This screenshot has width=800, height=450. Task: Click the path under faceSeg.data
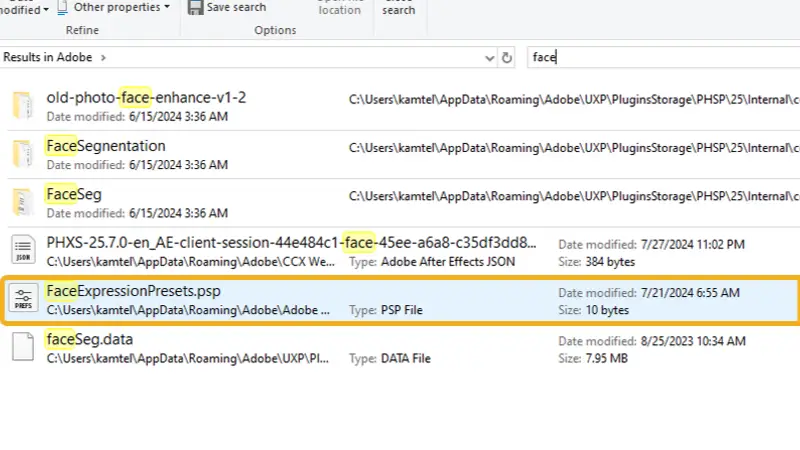pos(188,359)
